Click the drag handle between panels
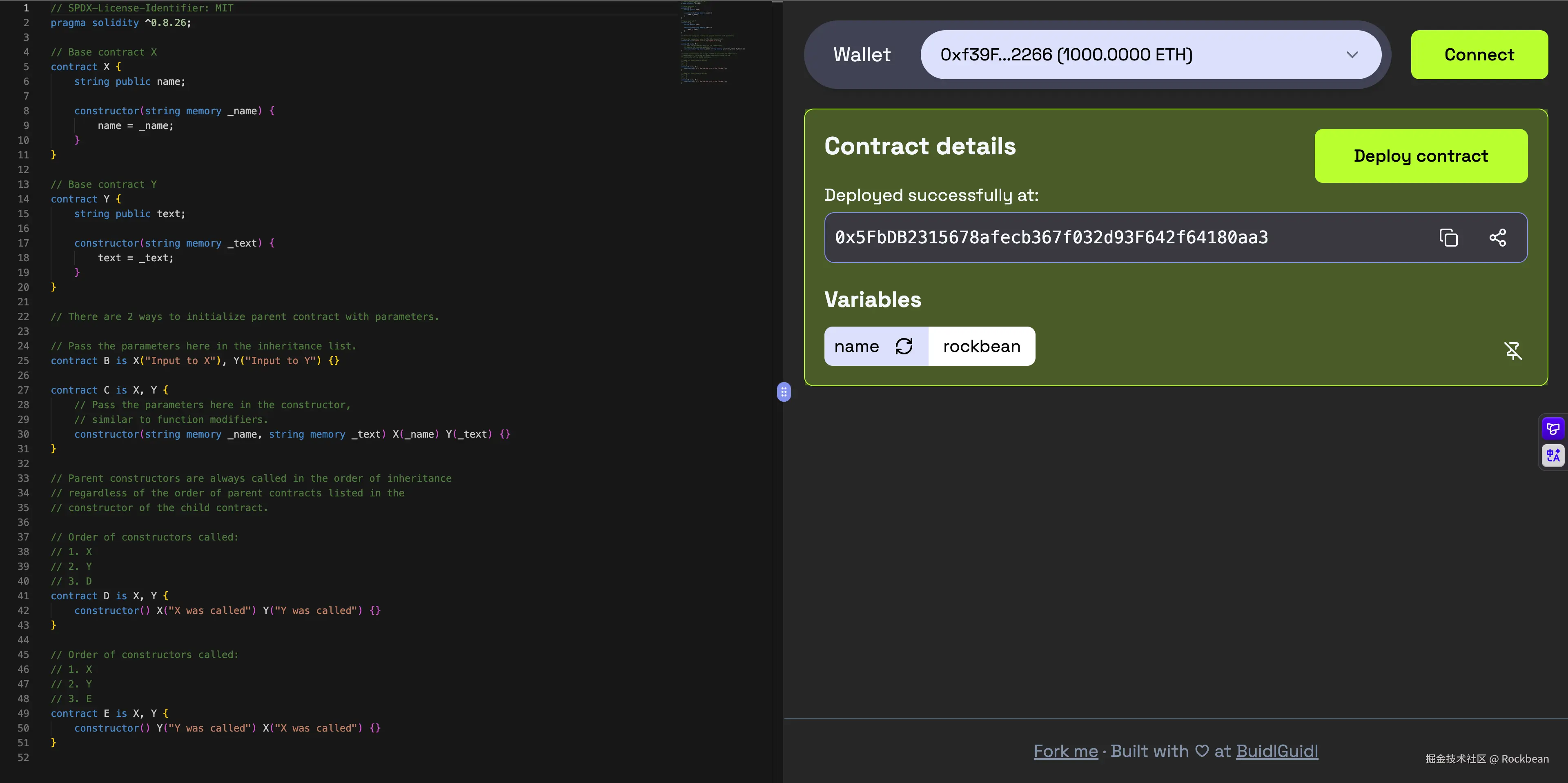Image resolution: width=1568 pixels, height=783 pixels. 784,392
